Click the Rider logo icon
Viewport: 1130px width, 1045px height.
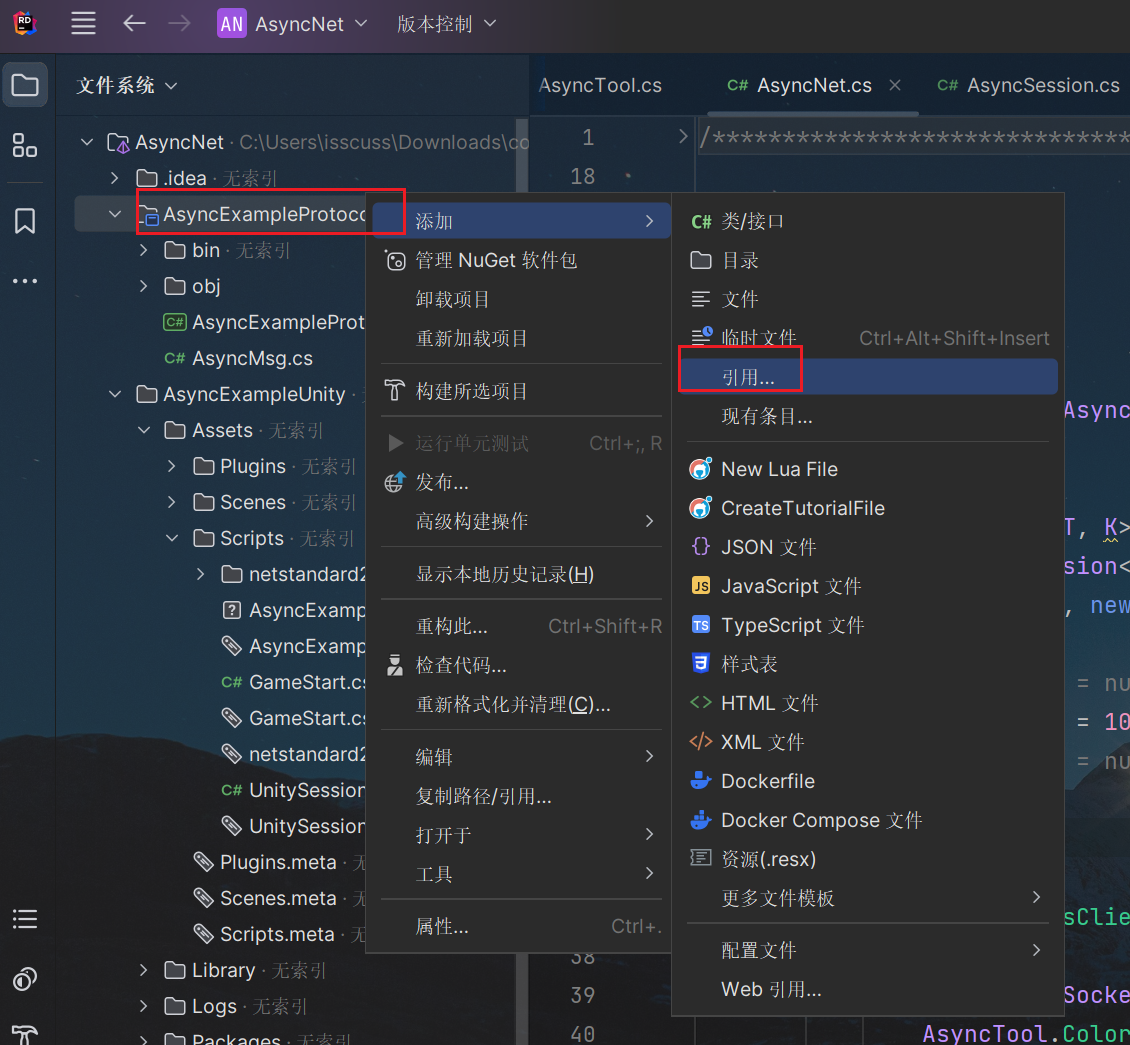click(x=25, y=23)
